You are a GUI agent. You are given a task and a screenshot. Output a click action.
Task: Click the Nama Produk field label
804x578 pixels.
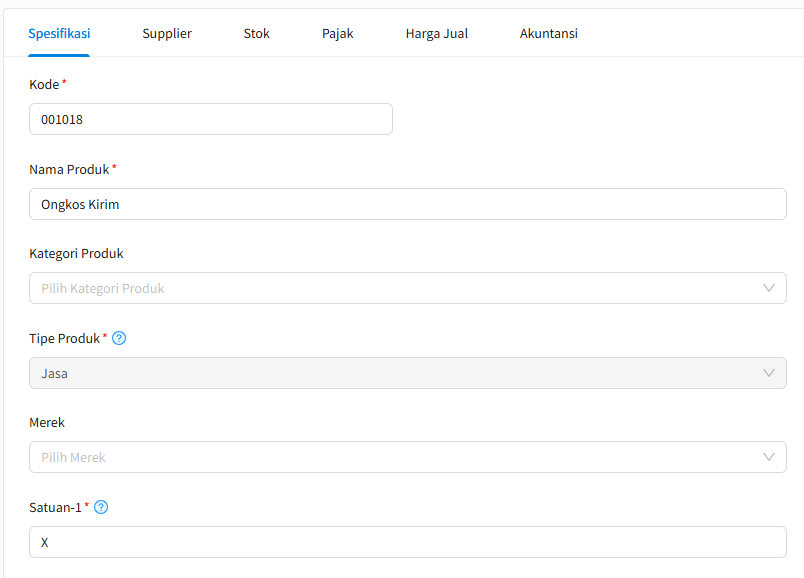click(69, 169)
